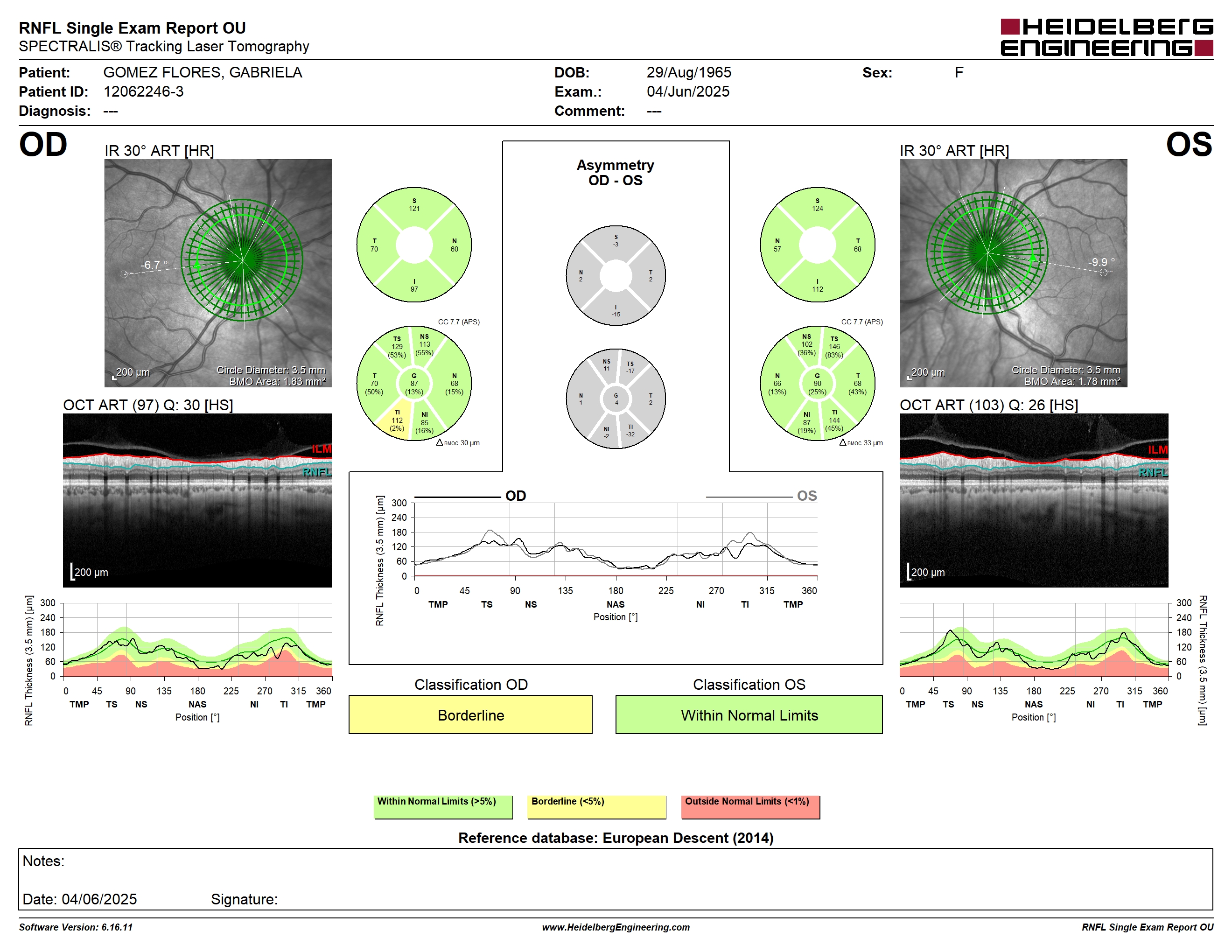Click the patient name GOMEZ FLORES, GABRIELA
1232x952 pixels.
203,72
